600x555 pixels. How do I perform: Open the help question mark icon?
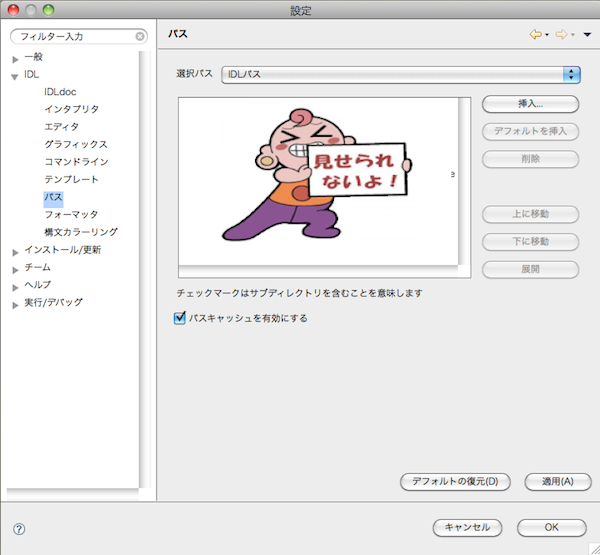(19, 529)
